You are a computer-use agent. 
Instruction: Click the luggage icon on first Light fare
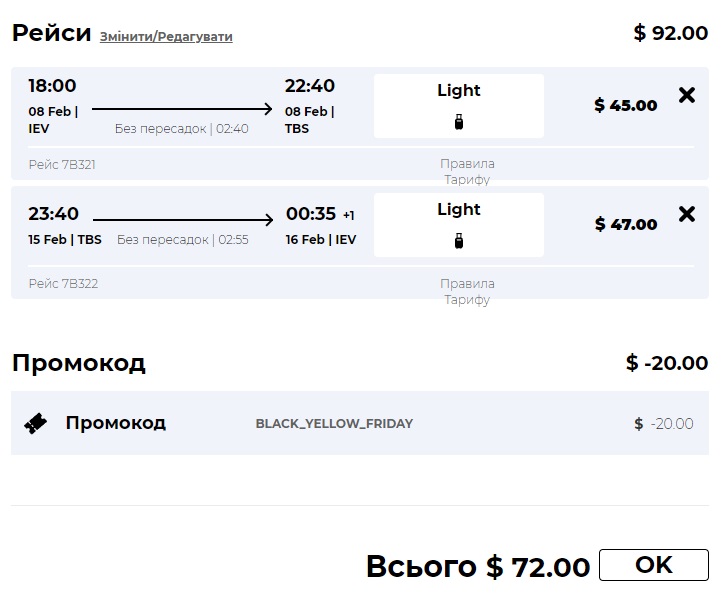[x=459, y=122]
